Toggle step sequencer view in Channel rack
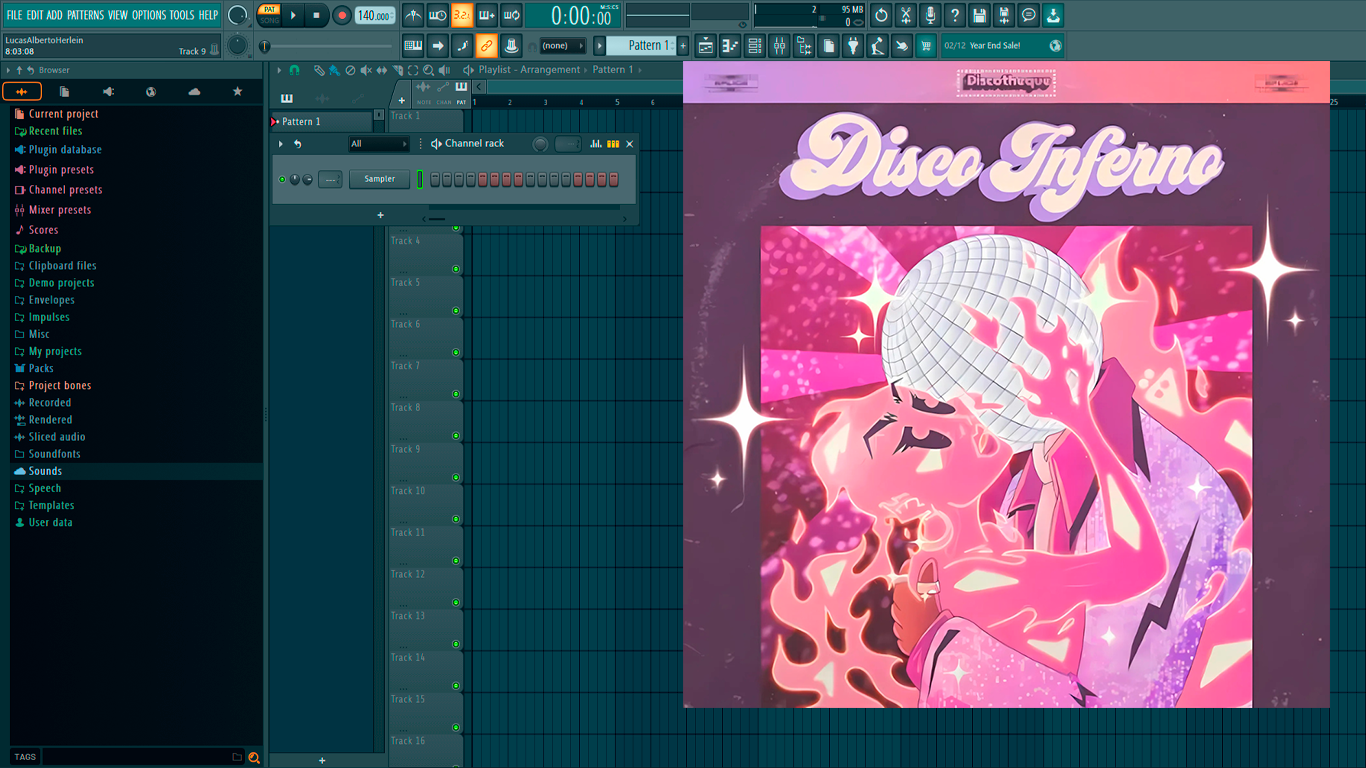1366x768 pixels. (613, 144)
